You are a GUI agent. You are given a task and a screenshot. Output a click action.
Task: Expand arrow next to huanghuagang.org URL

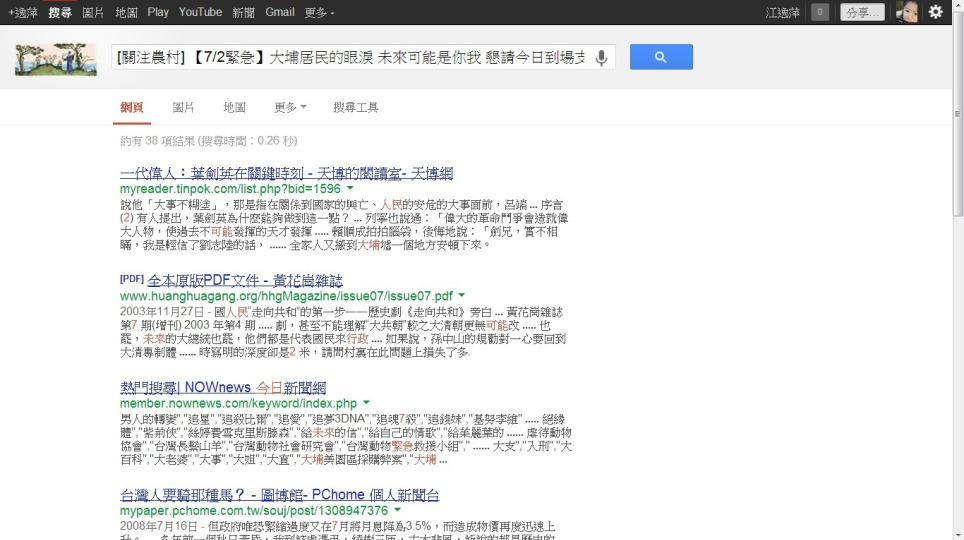tap(463, 296)
